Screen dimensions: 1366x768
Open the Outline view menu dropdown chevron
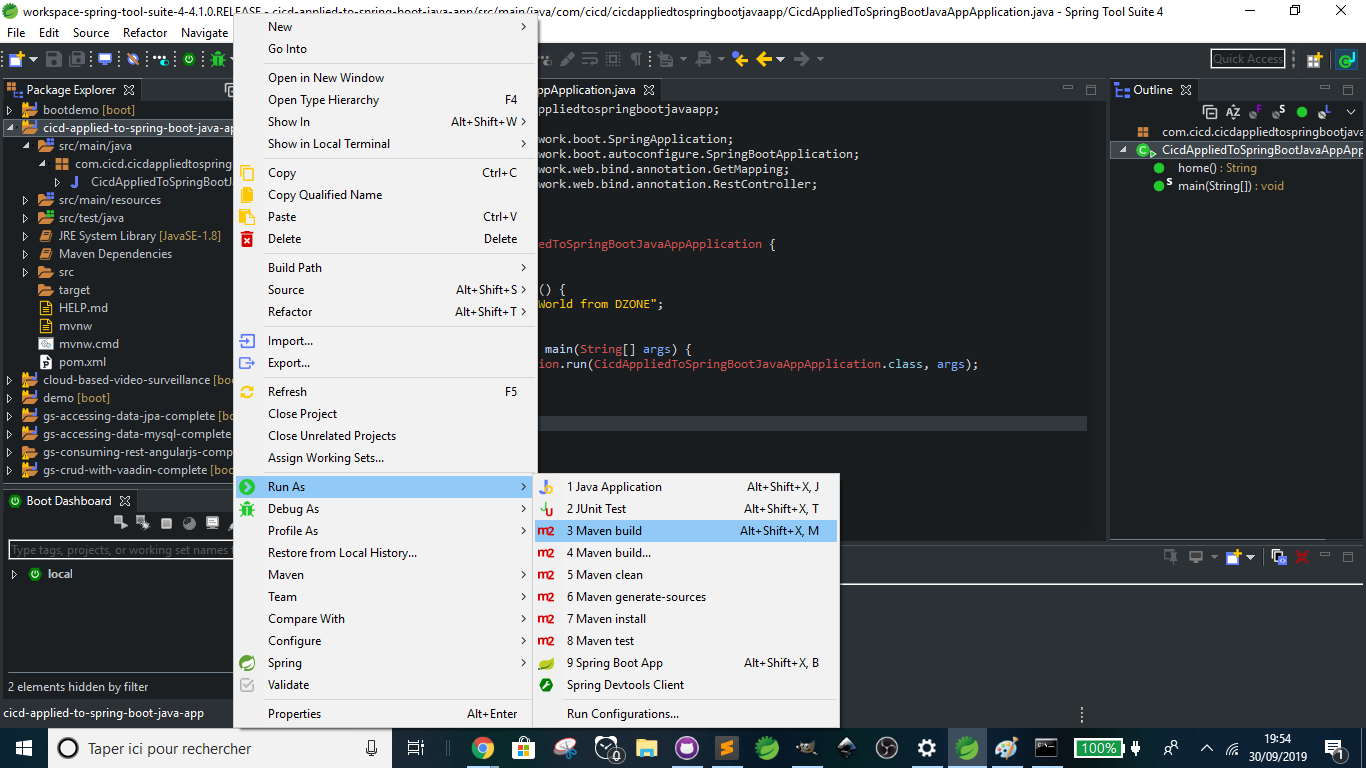[1351, 112]
